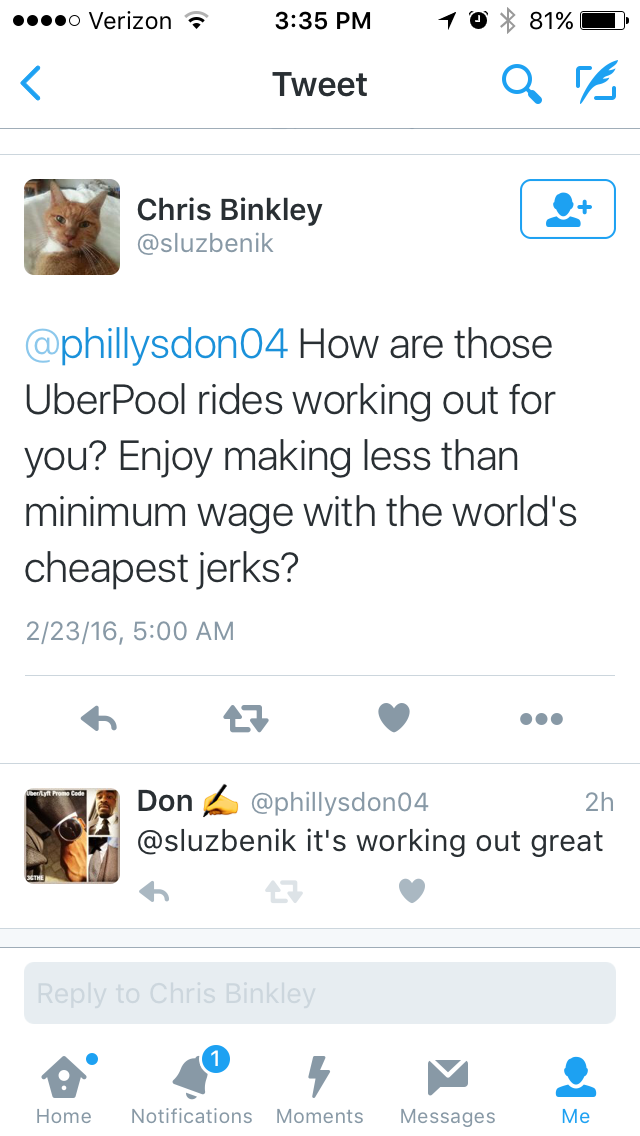Like Don's reply with heart icon
Screen dimensions: 640x1136
(x=412, y=890)
